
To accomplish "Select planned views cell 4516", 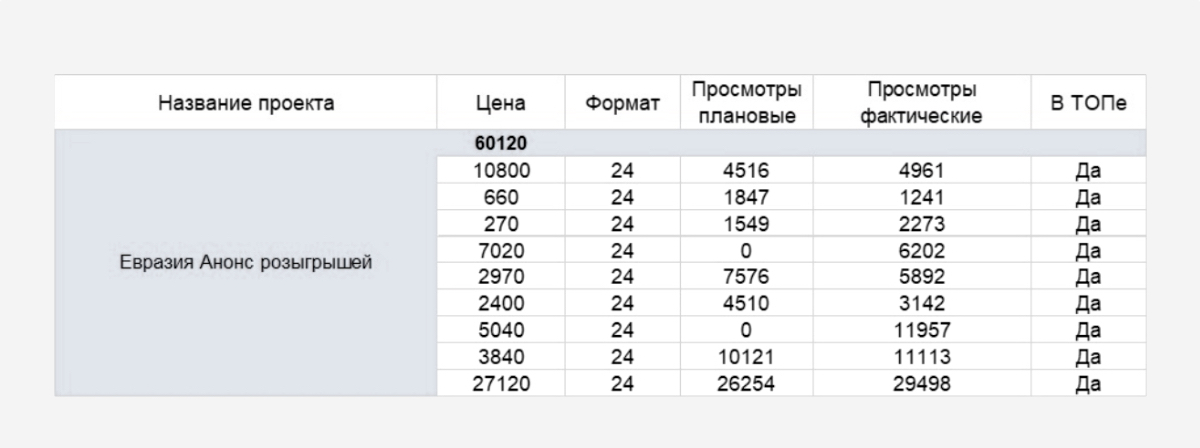I will pos(745,171).
